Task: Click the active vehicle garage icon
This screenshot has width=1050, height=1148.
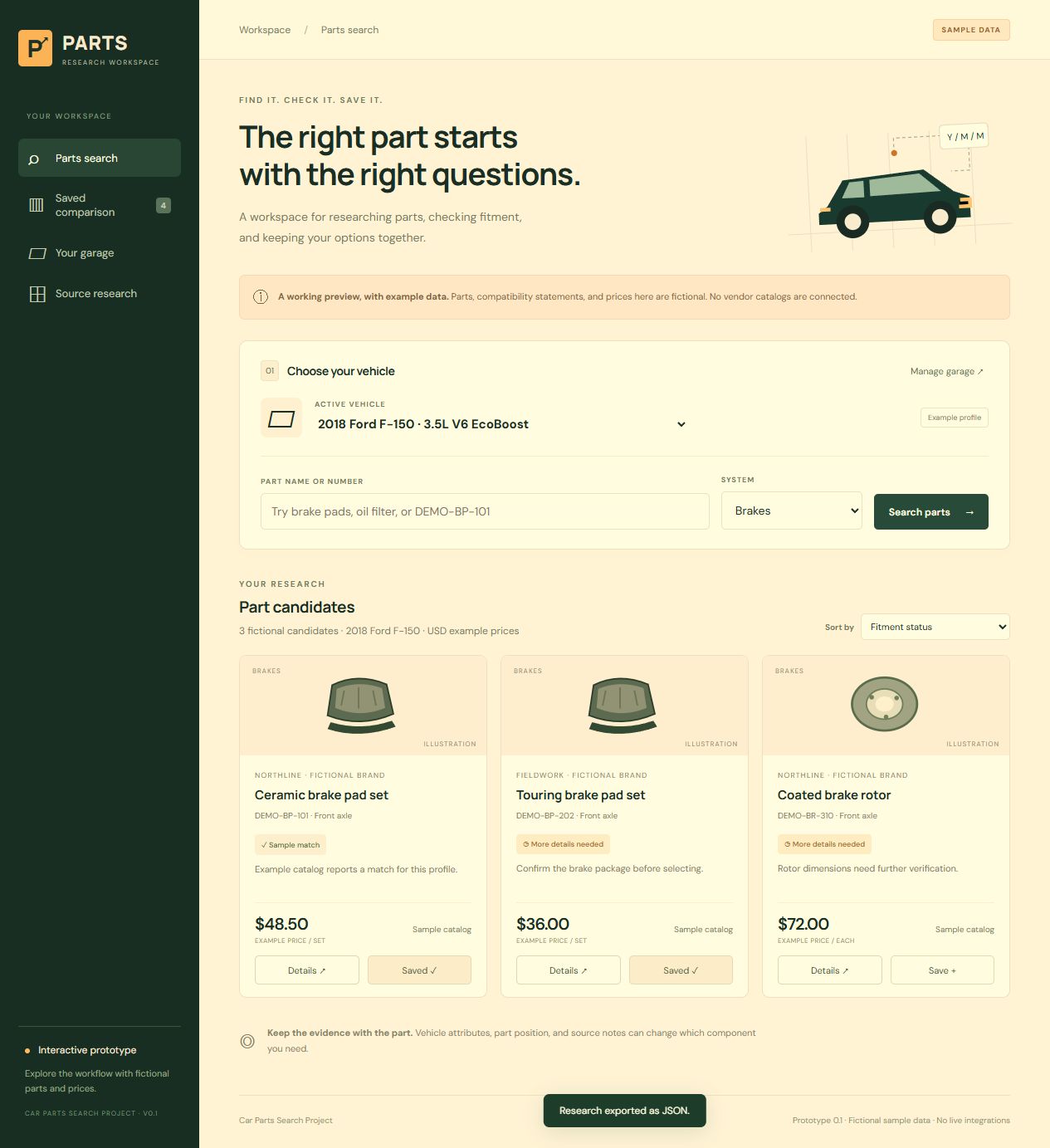Action: tap(281, 418)
